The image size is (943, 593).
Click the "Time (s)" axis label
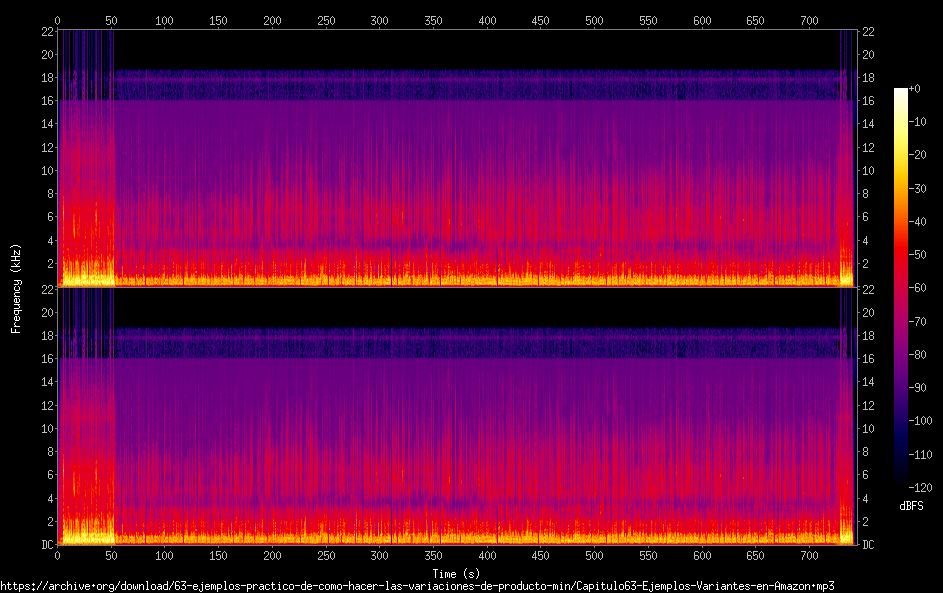tap(456, 574)
